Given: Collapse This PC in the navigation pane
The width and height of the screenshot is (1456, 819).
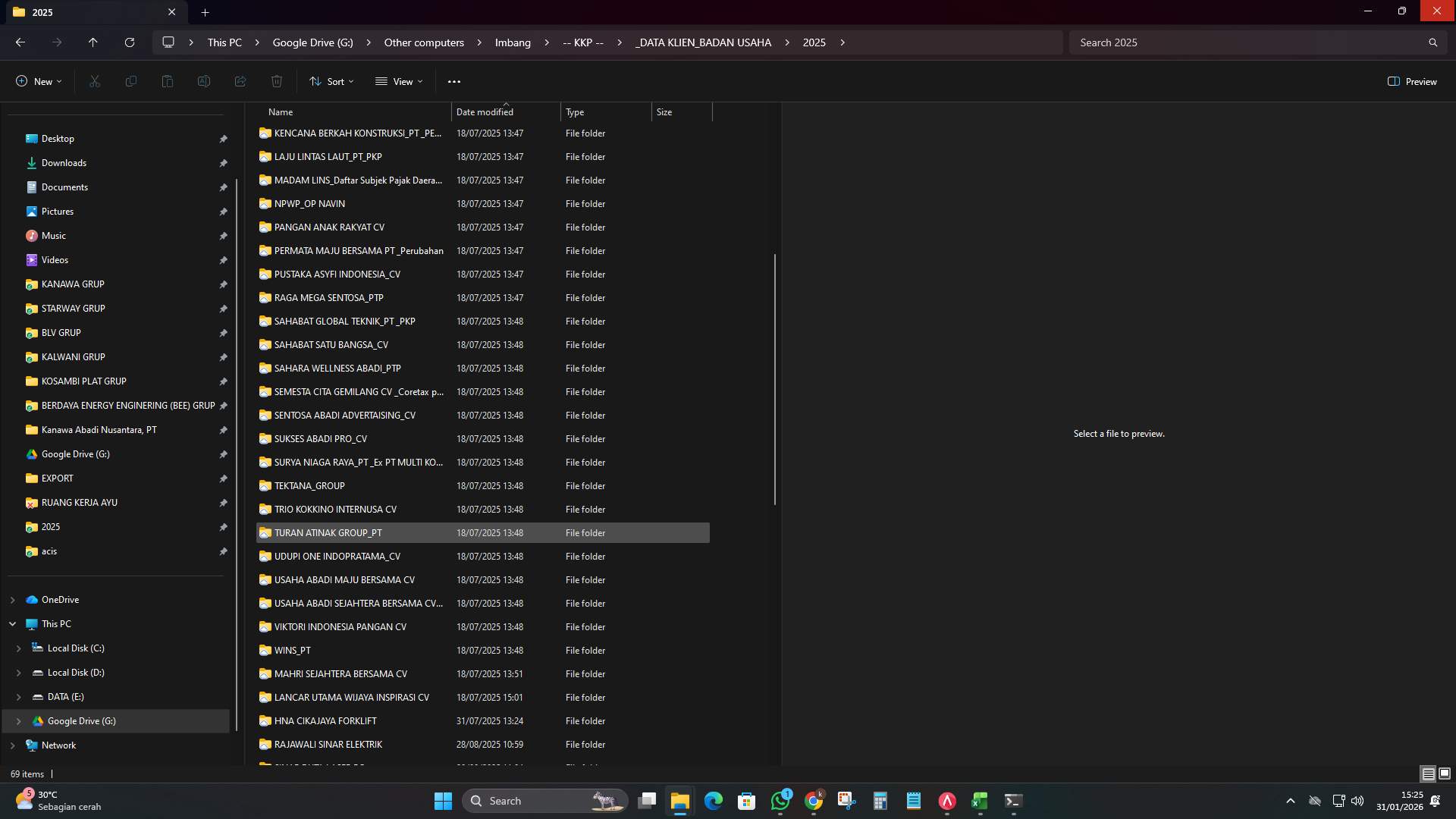Looking at the screenshot, I should [12, 623].
